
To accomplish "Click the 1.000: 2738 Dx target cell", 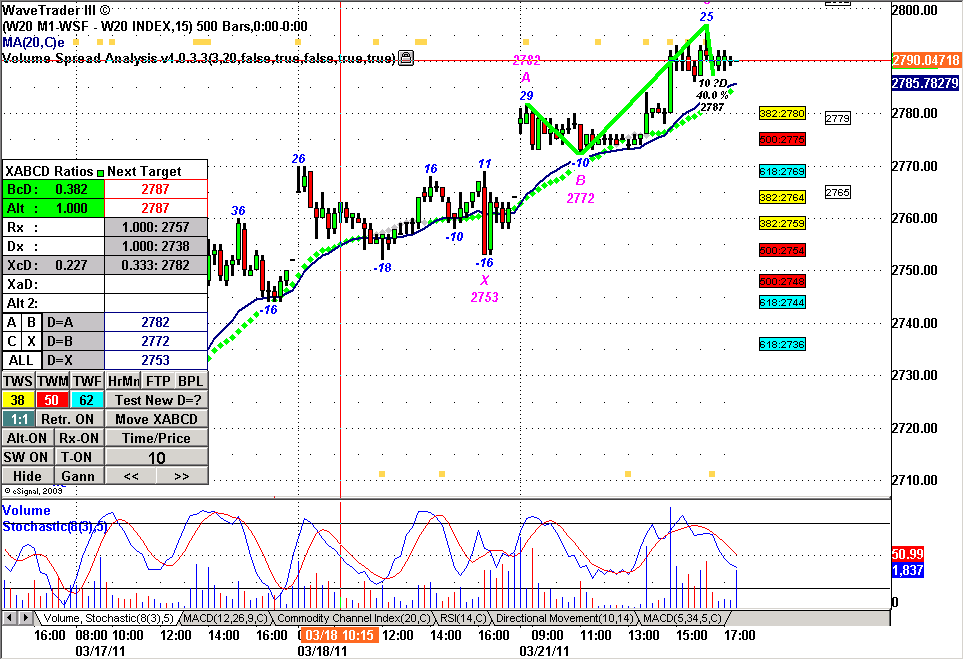I will point(156,246).
